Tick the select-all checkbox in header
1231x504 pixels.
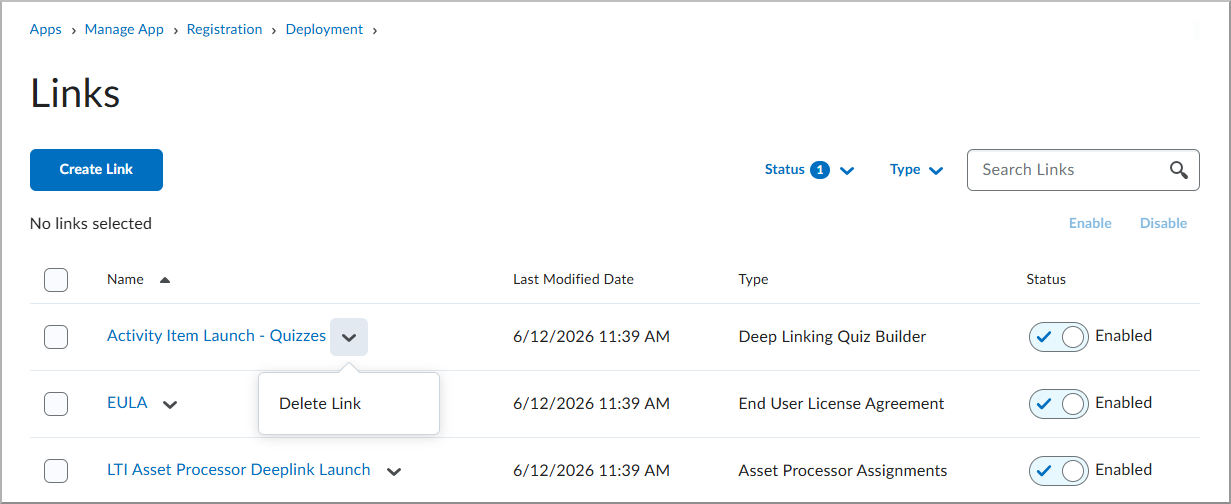tap(56, 280)
